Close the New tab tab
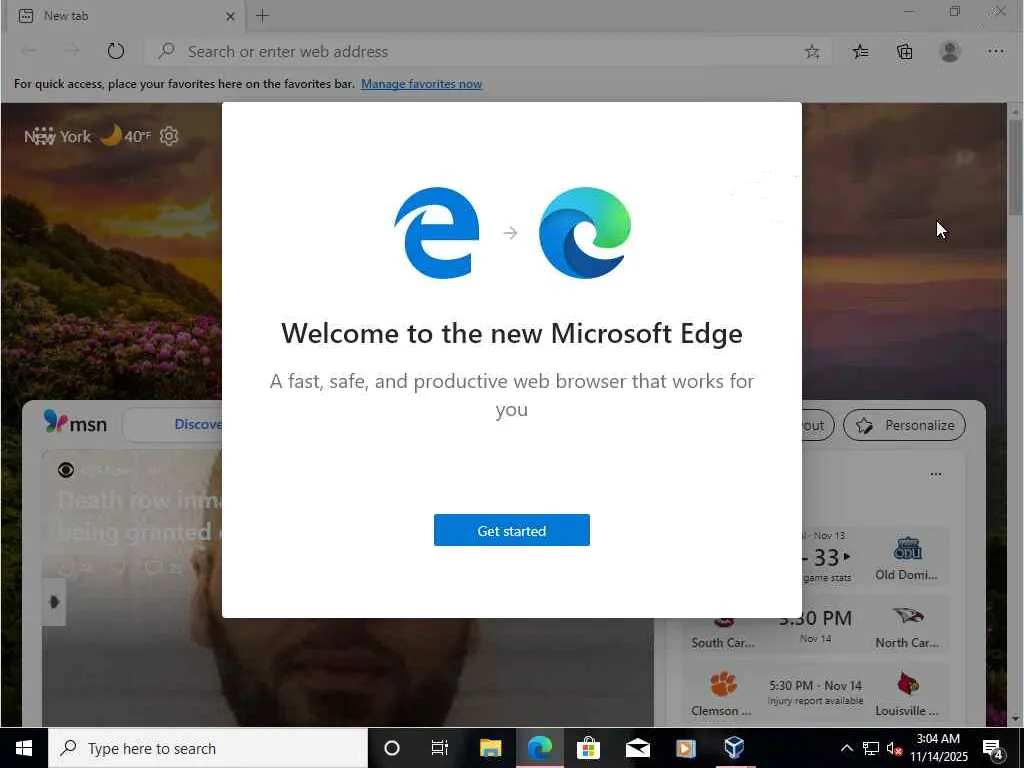The image size is (1024, 768). (230, 16)
